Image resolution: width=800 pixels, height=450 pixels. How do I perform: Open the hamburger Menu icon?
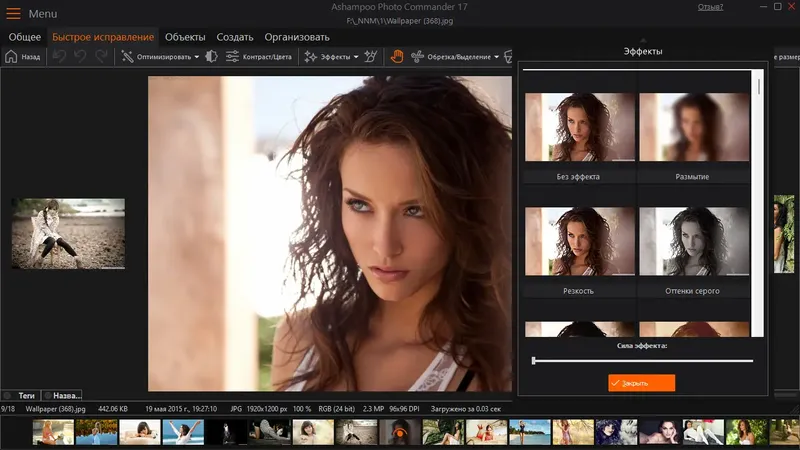13,14
